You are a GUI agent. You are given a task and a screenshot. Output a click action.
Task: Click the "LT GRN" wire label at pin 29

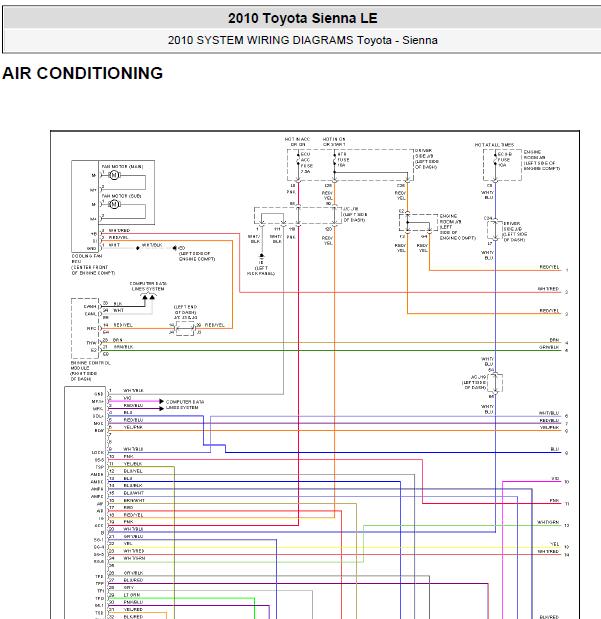(x=131, y=595)
